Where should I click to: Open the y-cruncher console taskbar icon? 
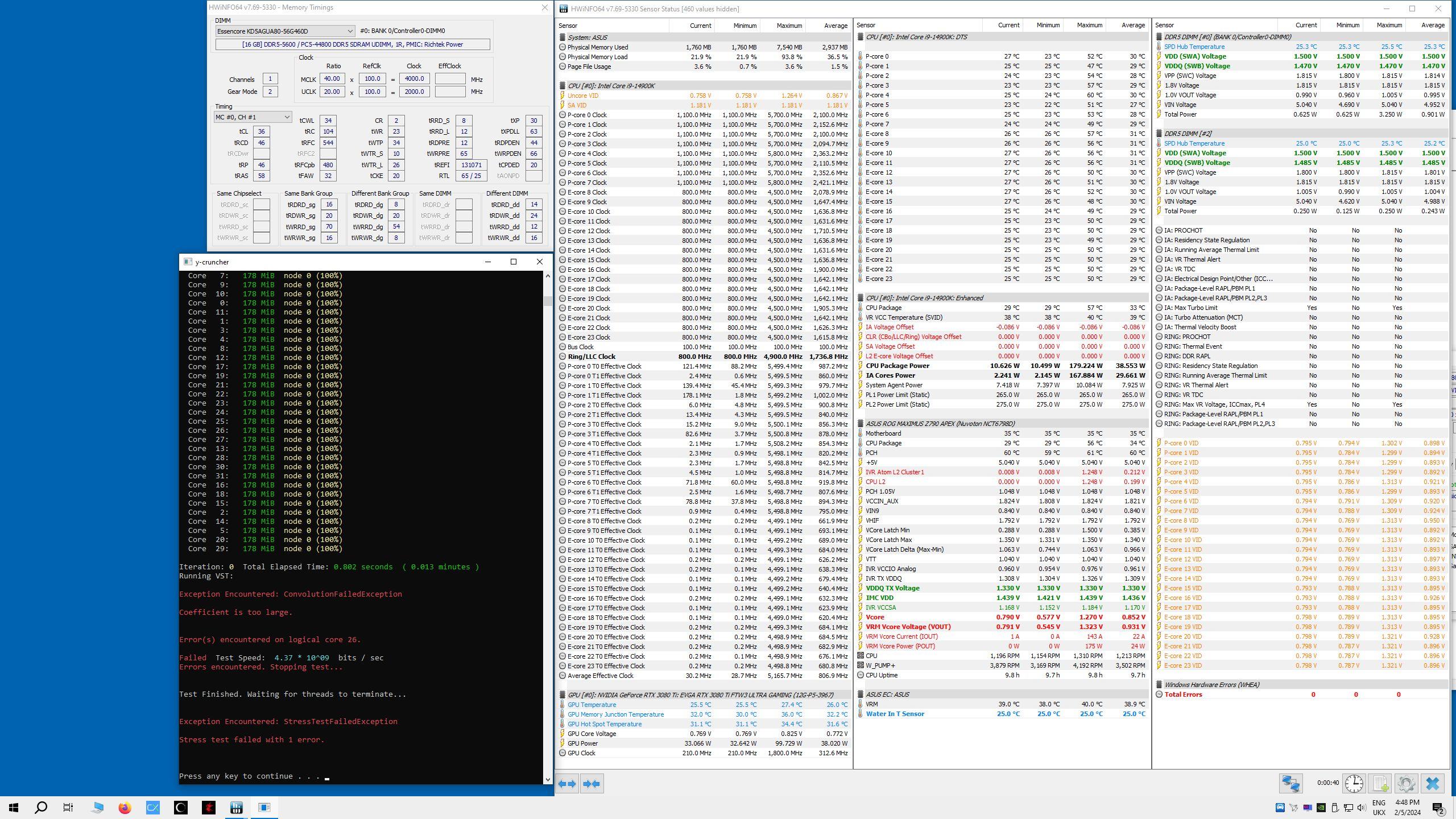tap(264, 807)
